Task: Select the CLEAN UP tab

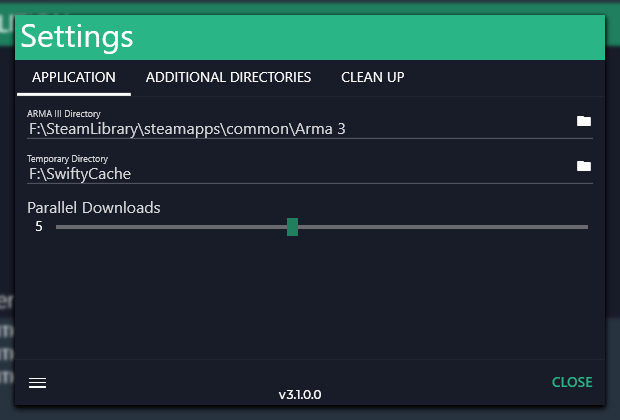Action: [x=372, y=77]
